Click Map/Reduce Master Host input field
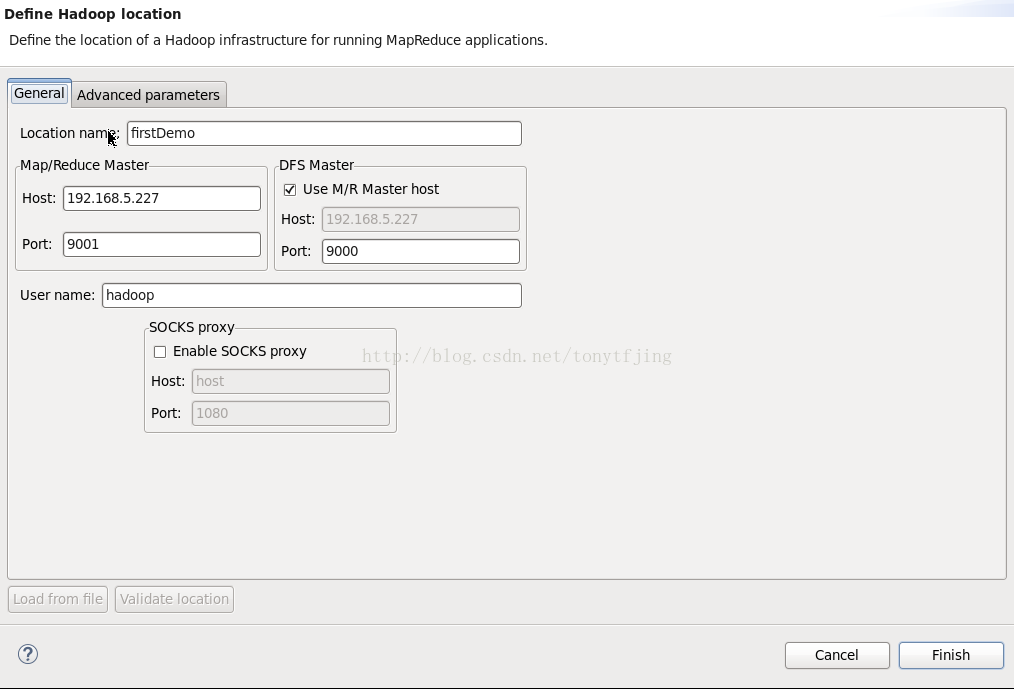 162,198
